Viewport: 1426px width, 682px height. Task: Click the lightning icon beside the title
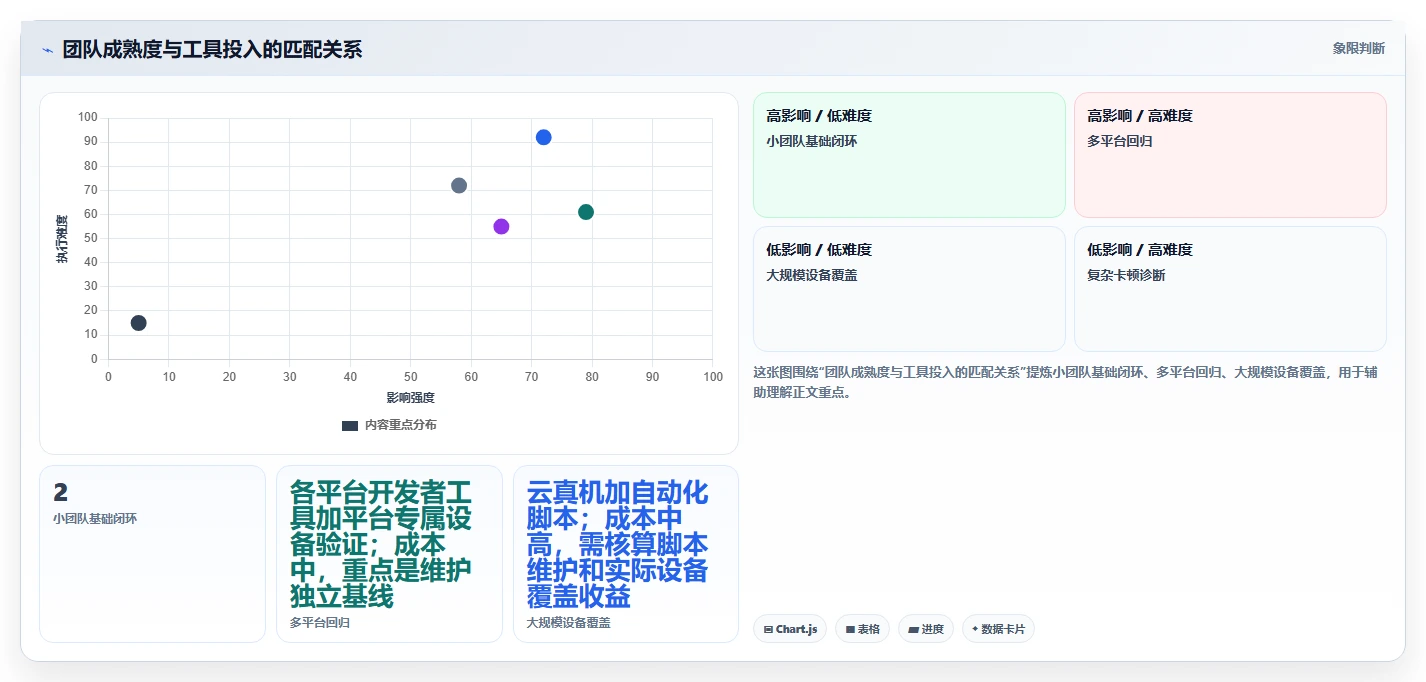point(47,49)
